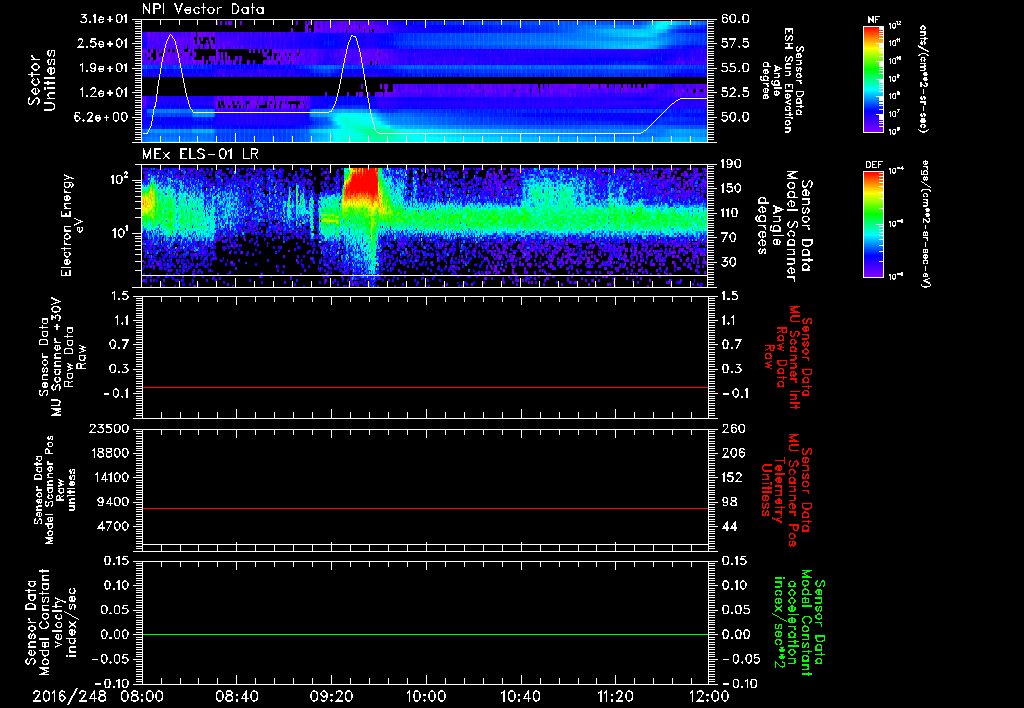
Task: Pick a color on the DEF colorbar
Action: [x=873, y=224]
